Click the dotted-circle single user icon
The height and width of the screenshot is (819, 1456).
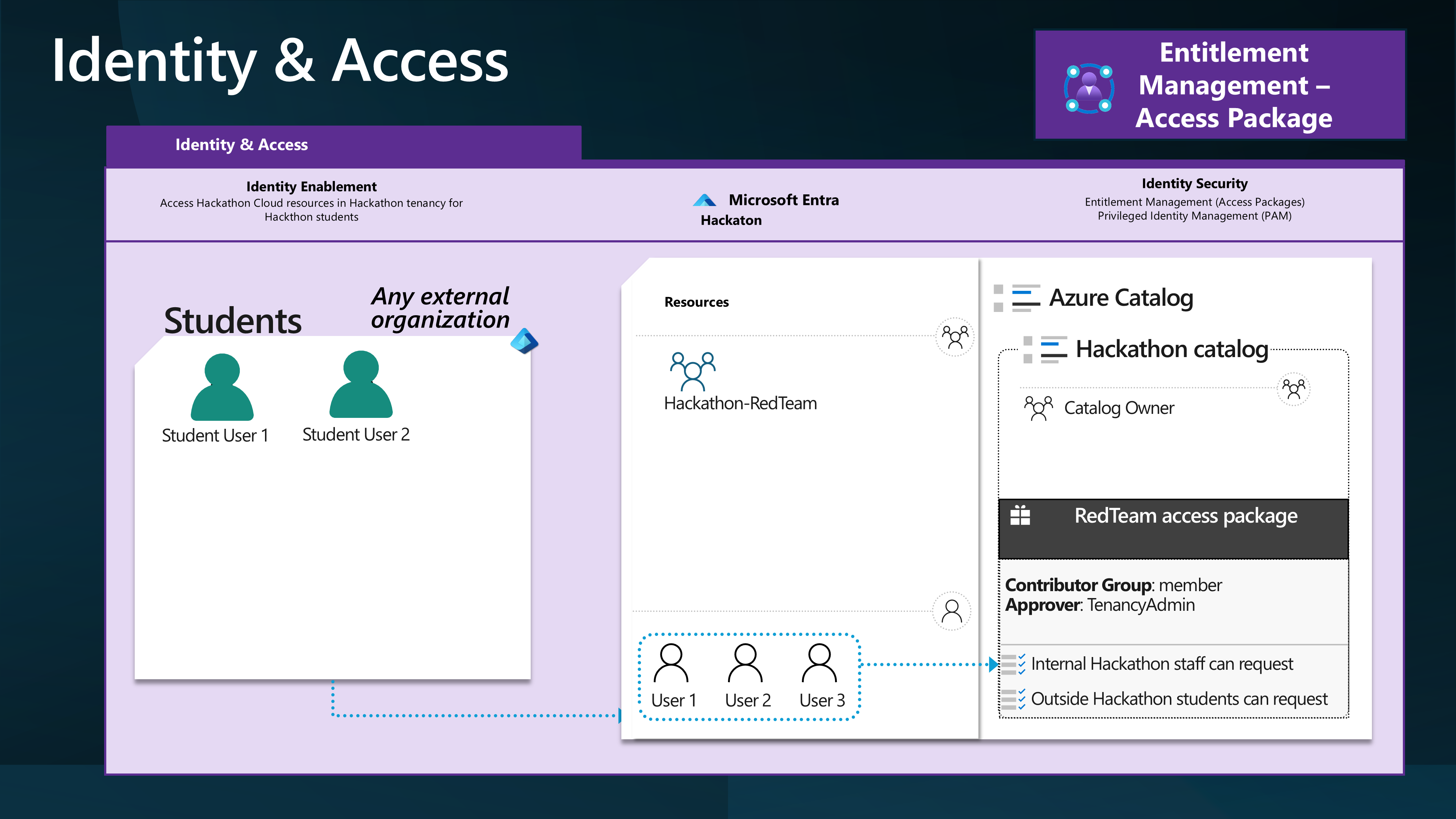[x=952, y=611]
